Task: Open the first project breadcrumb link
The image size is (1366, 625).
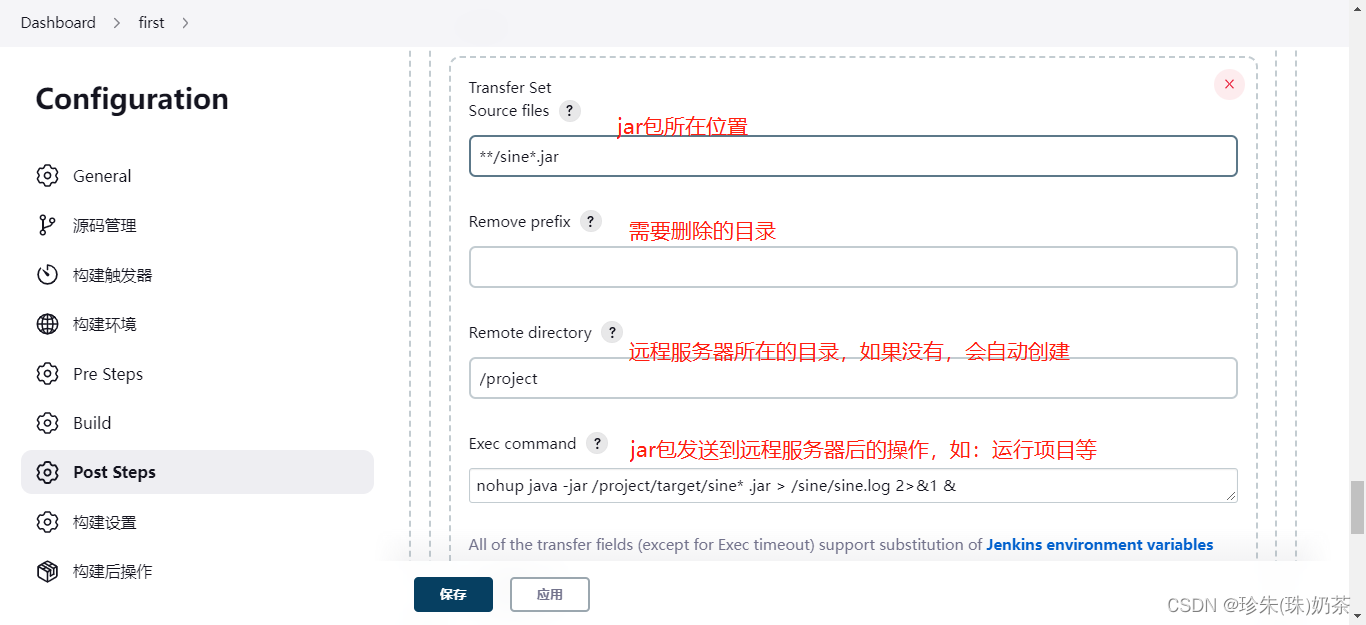Action: click(152, 23)
